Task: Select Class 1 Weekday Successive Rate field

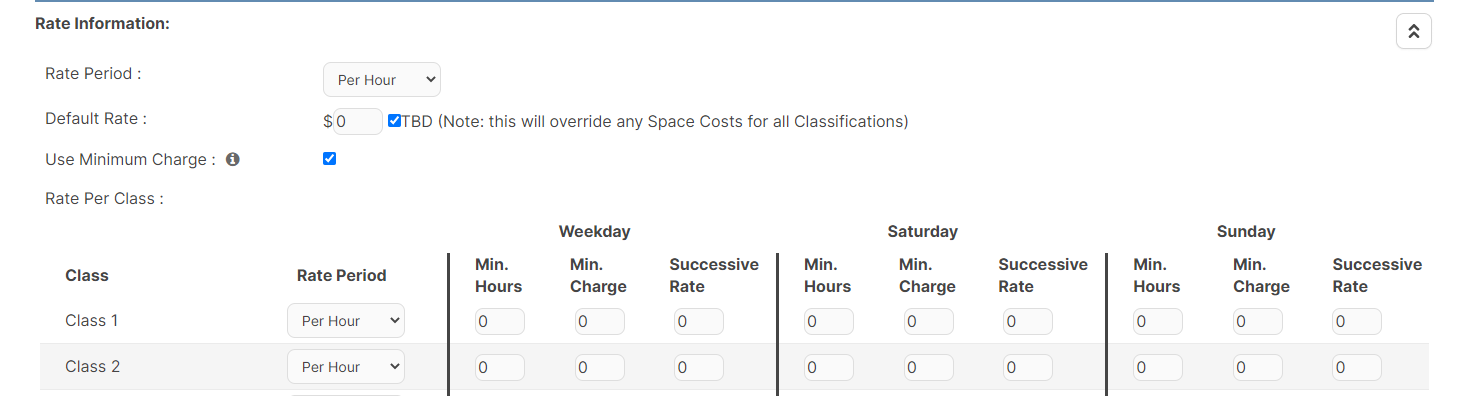Action: [699, 321]
